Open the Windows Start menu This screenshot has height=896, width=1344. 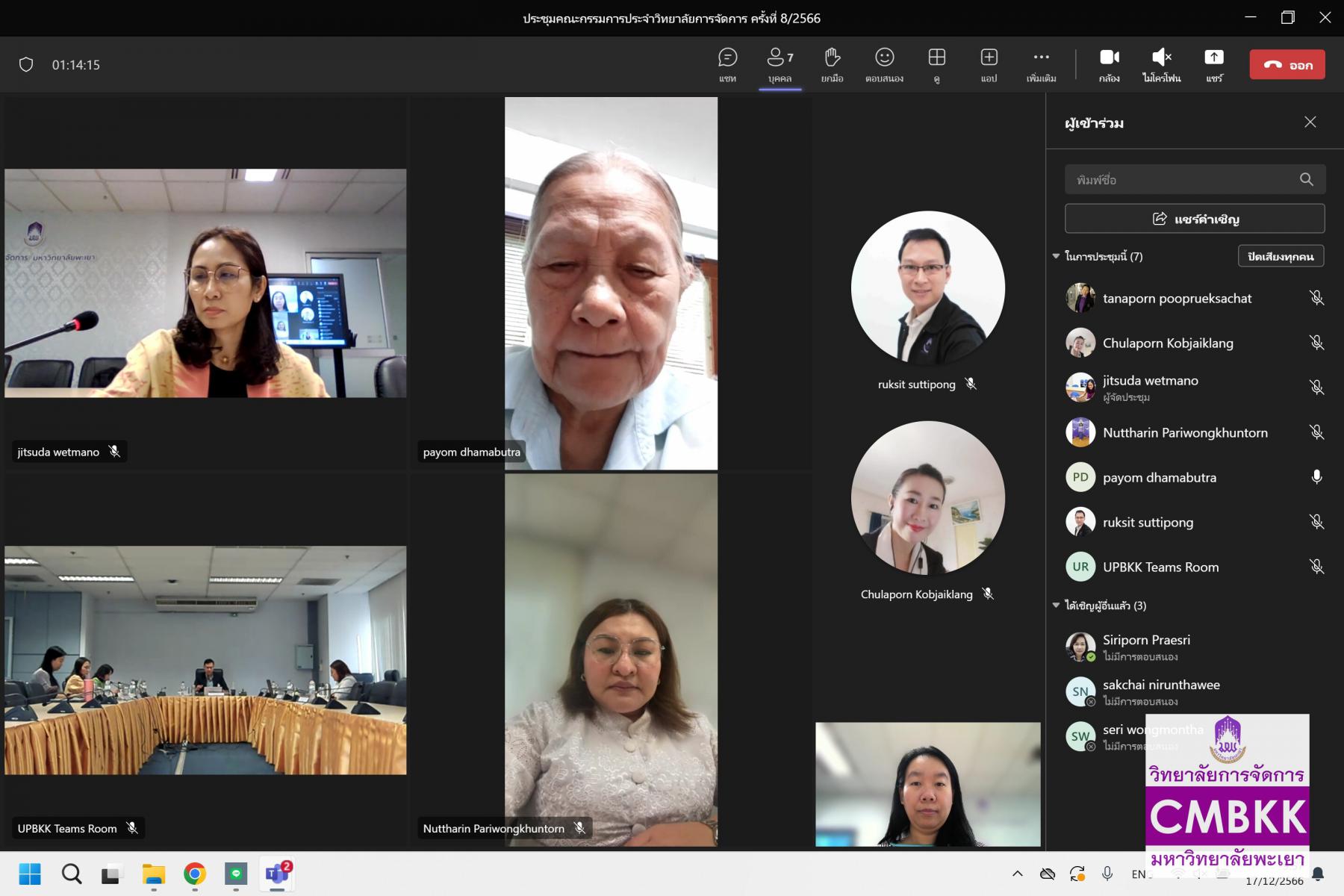[30, 874]
